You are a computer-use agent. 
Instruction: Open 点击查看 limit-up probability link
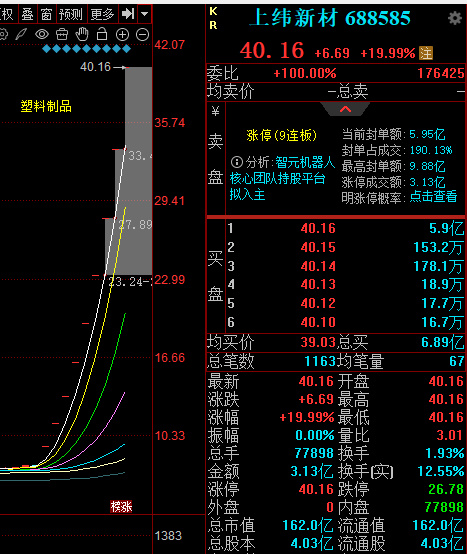[x=433, y=196]
